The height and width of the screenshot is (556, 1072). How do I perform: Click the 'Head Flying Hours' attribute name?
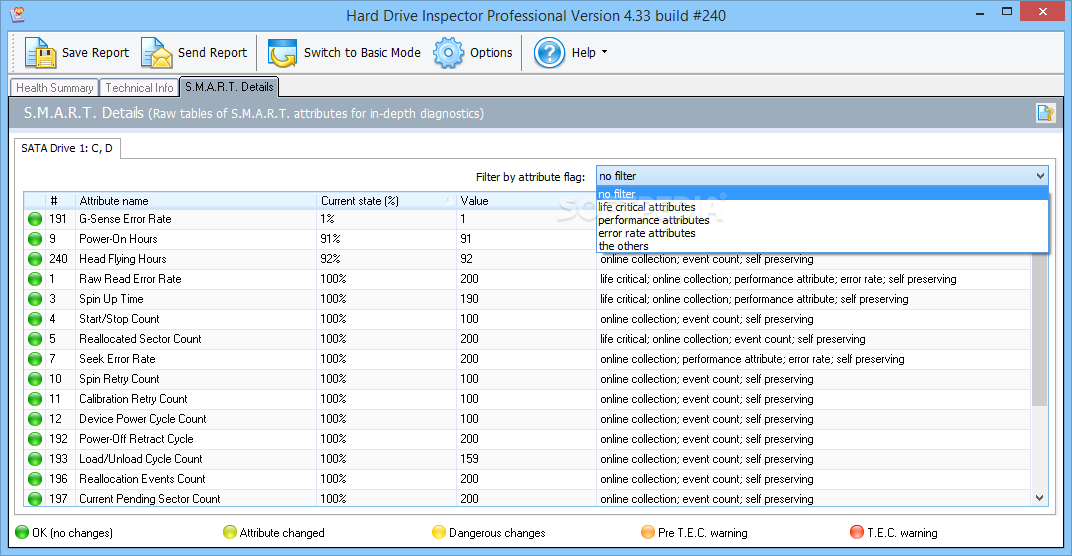click(122, 259)
